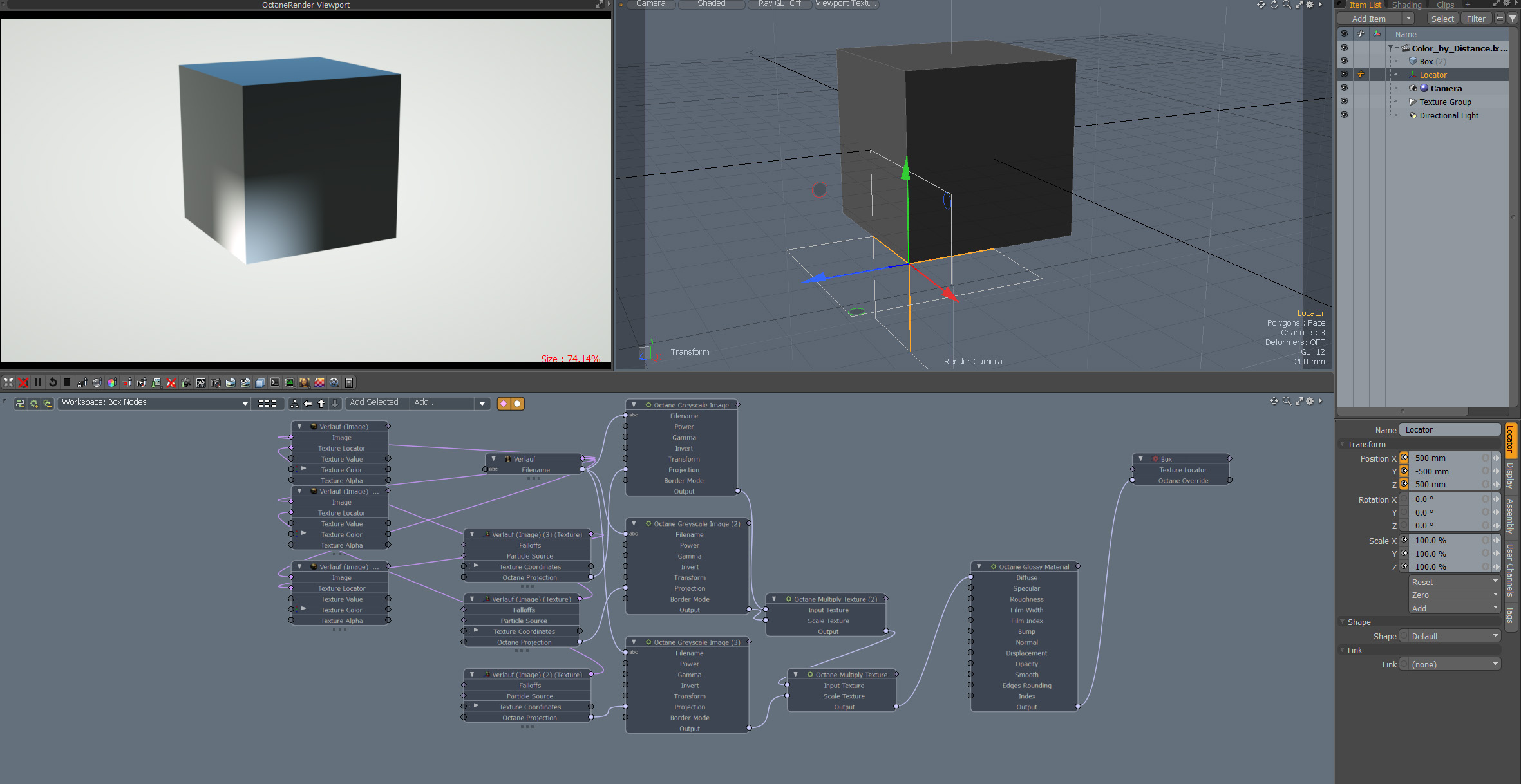Click the film reel animation icon

tap(334, 382)
